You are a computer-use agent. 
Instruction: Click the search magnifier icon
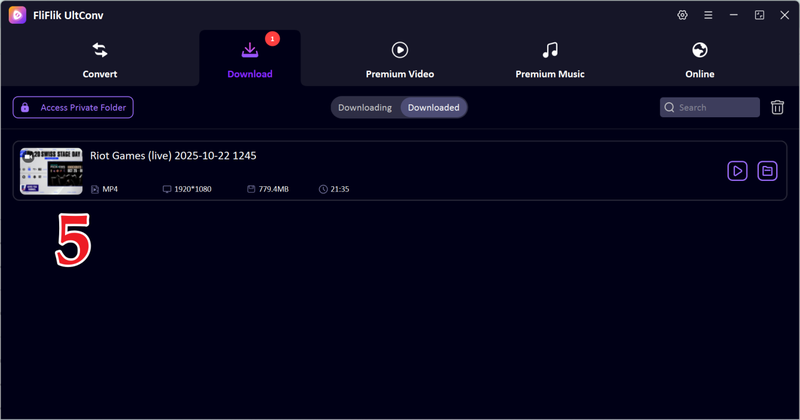click(x=669, y=107)
